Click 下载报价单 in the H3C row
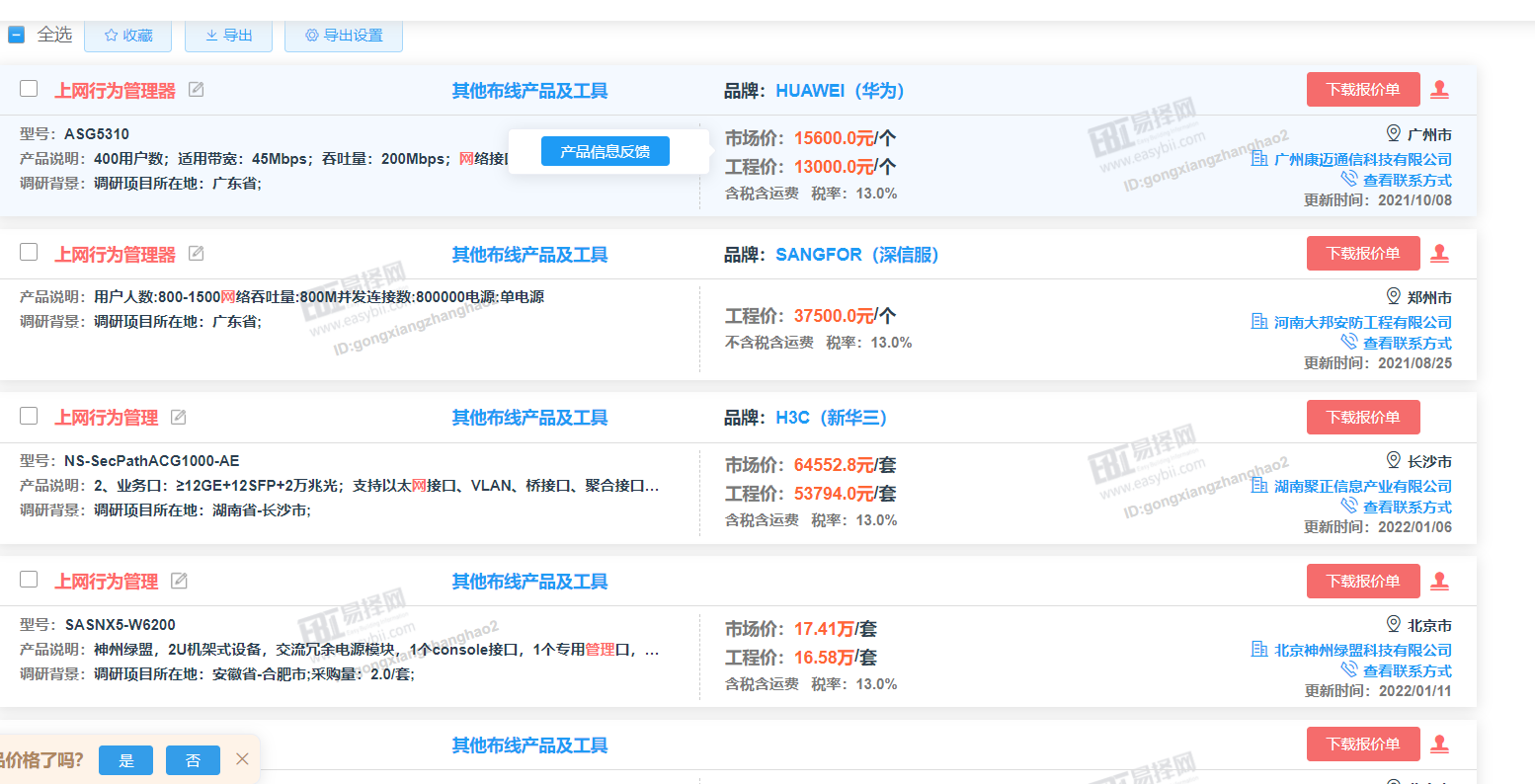 1363,417
